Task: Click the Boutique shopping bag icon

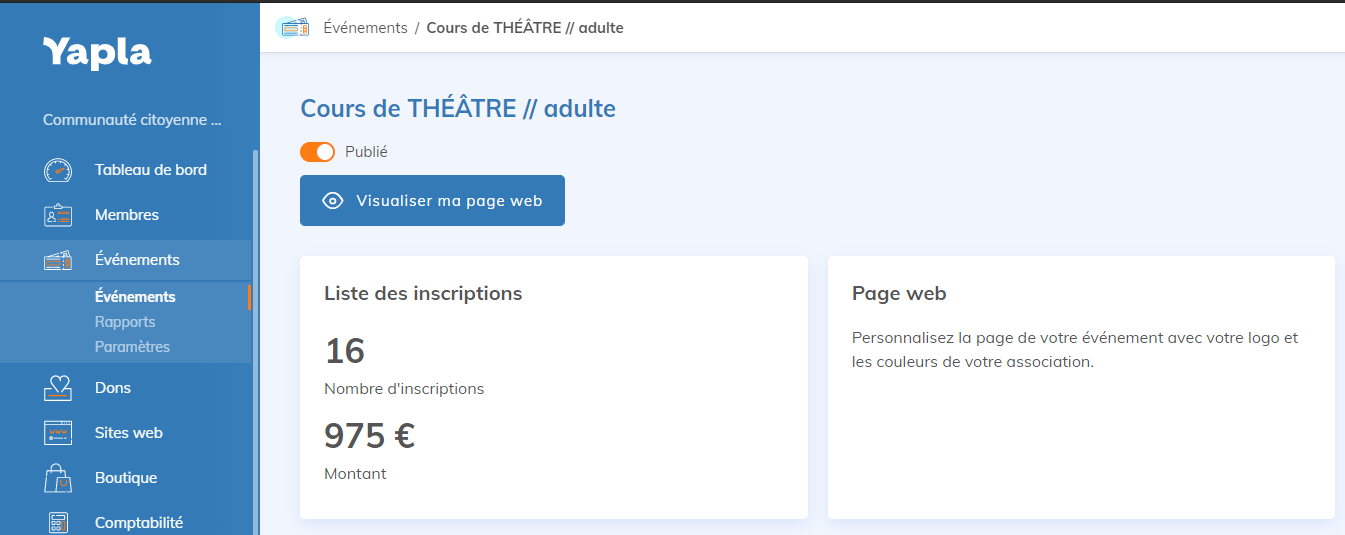Action: 58,478
